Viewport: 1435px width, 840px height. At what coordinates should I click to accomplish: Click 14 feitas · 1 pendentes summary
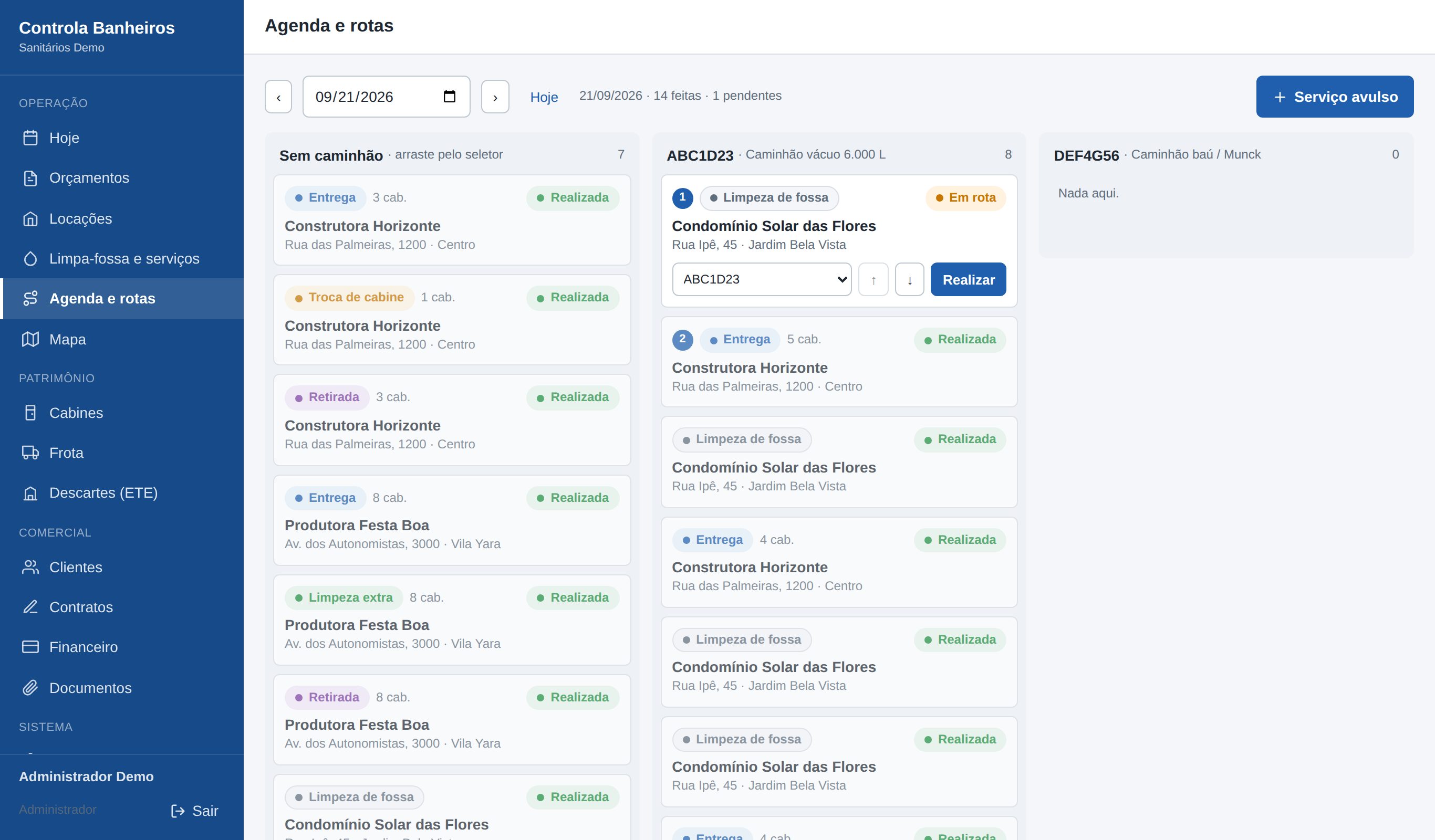(x=717, y=96)
